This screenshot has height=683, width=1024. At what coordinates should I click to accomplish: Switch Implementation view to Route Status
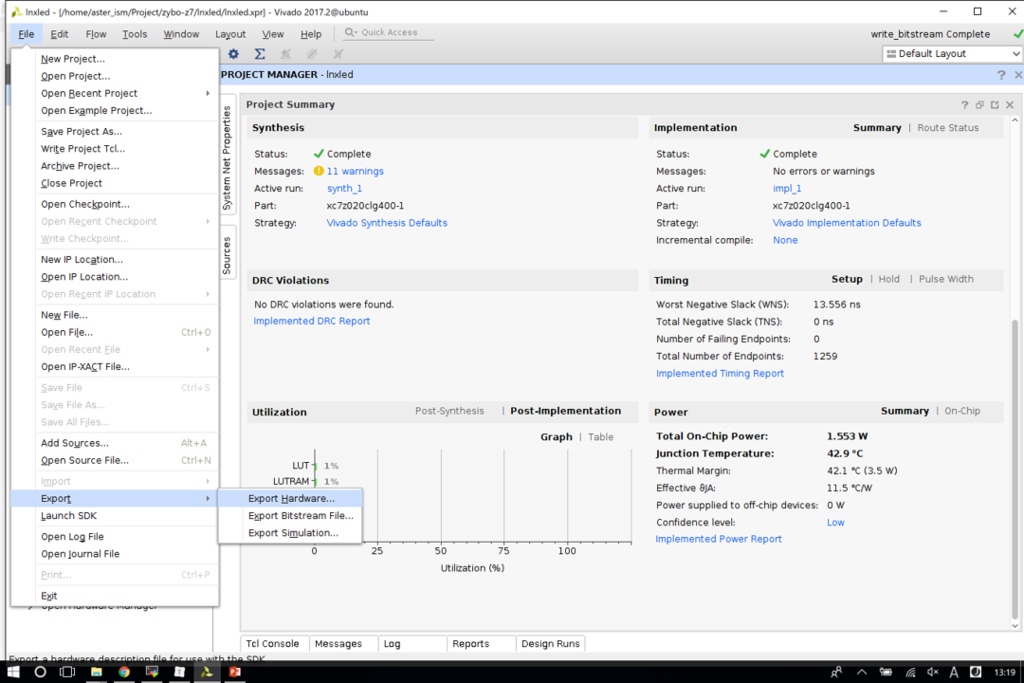(x=948, y=128)
